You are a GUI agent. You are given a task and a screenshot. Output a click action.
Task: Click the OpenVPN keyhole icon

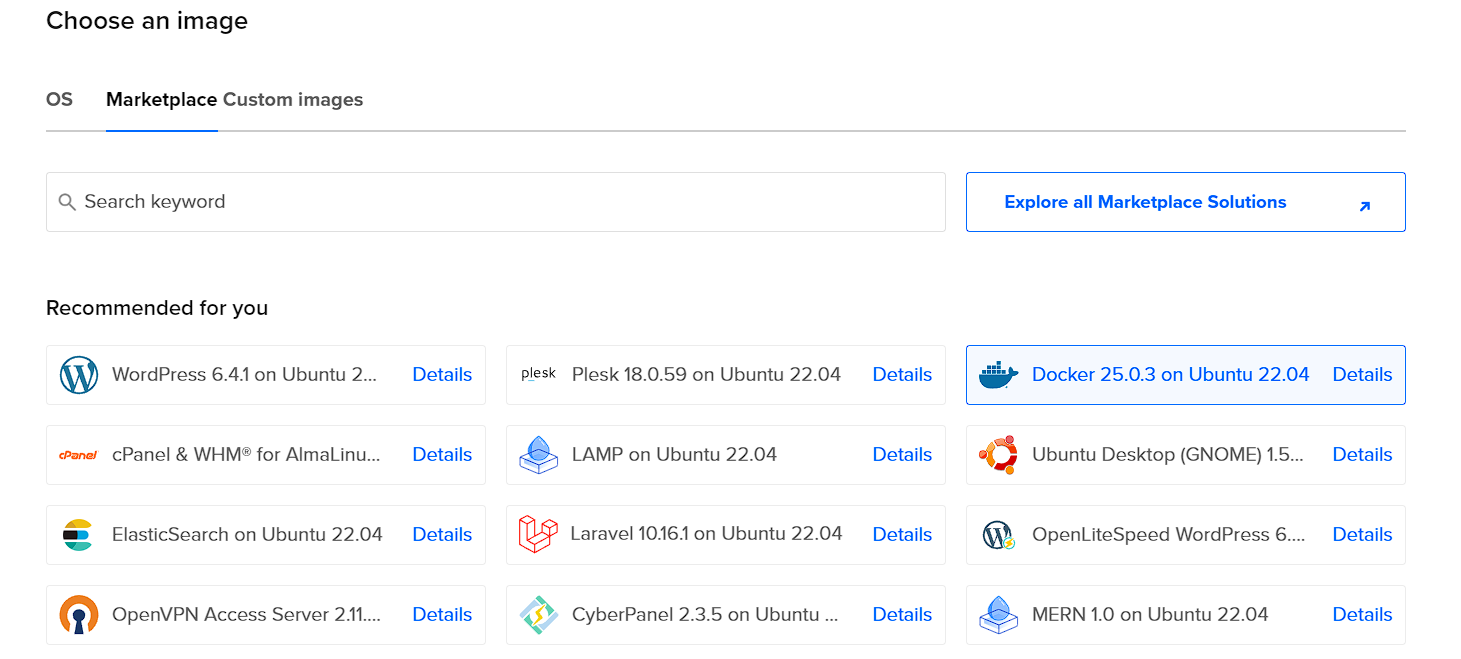tap(79, 615)
